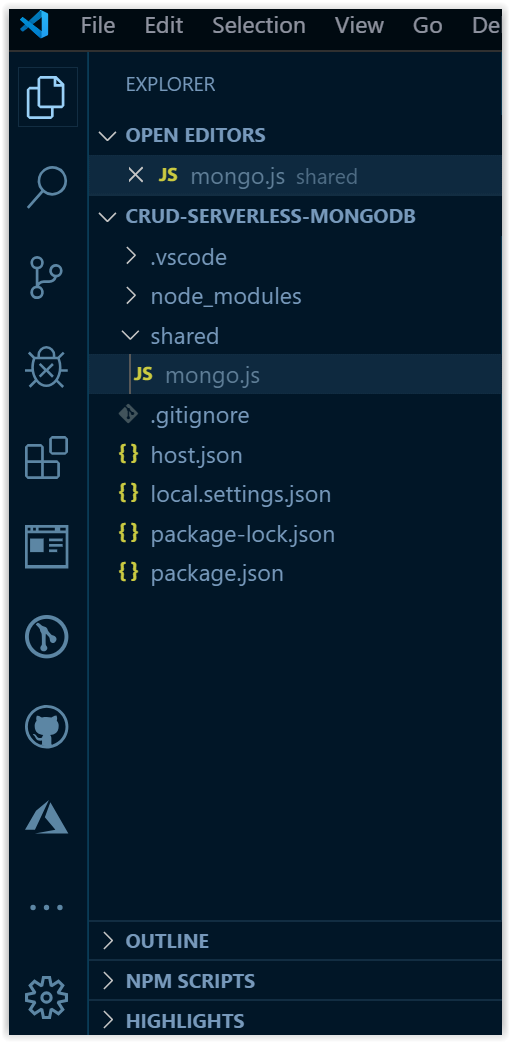Image resolution: width=510 pixels, height=1043 pixels.
Task: Open the Selection menu
Action: point(259,26)
